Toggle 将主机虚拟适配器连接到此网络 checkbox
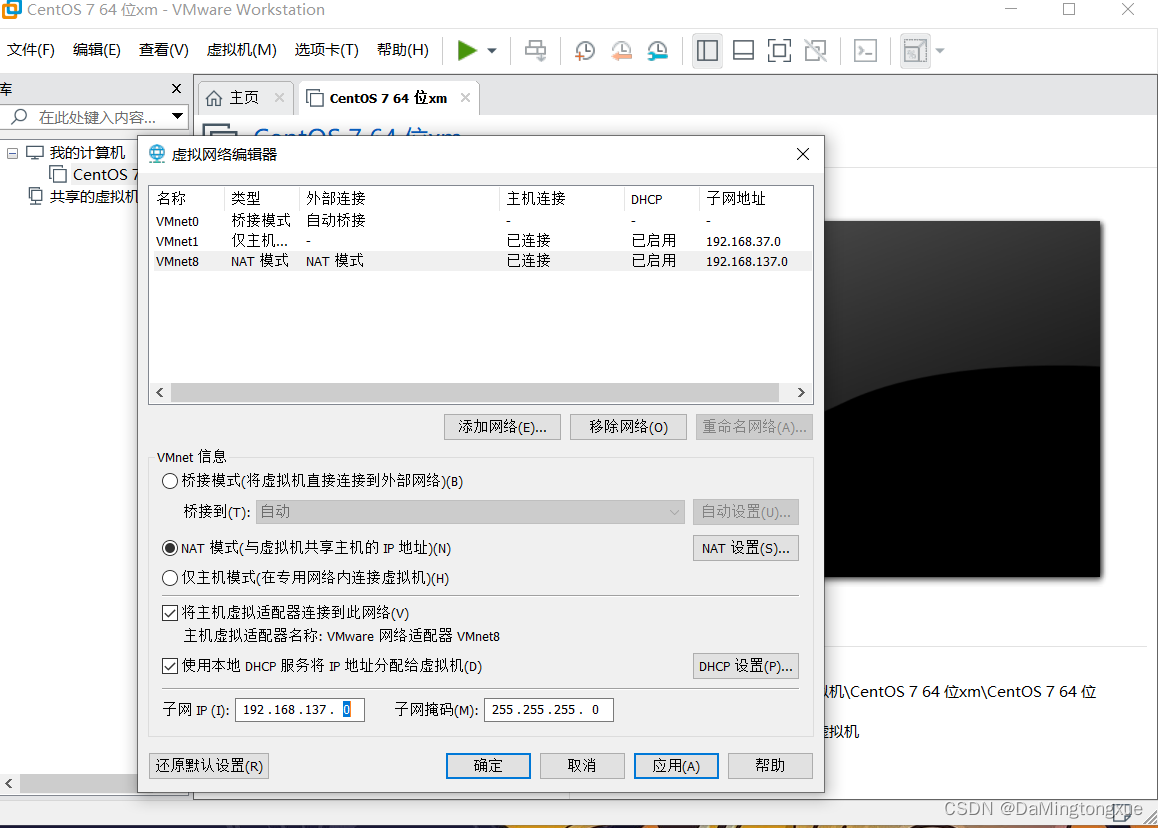The width and height of the screenshot is (1158, 828). coord(170,613)
